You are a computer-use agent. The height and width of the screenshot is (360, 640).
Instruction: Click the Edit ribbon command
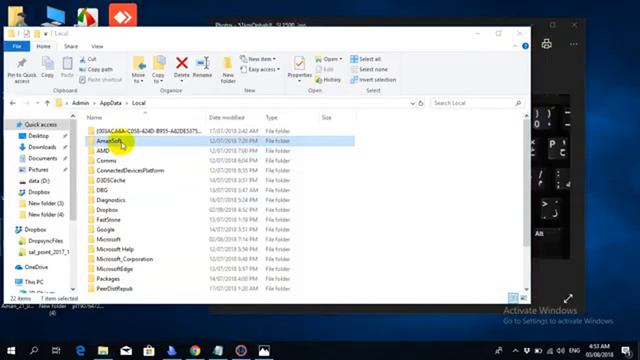pos(324,69)
